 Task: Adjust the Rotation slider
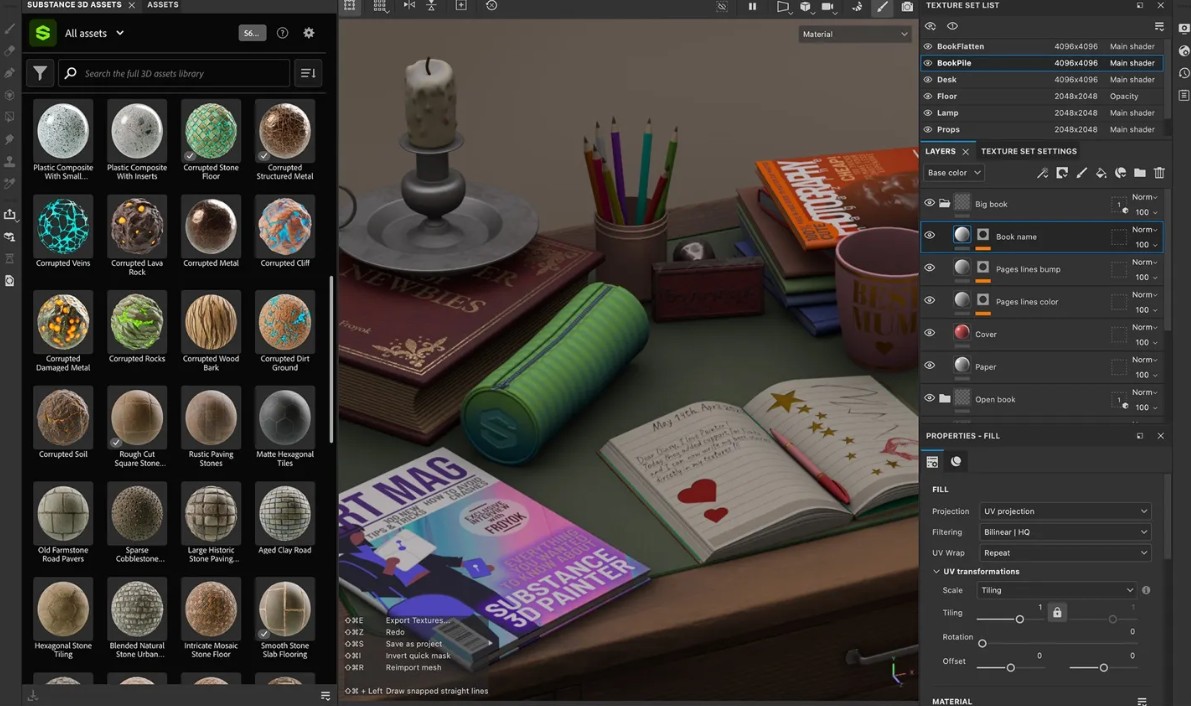click(x=982, y=644)
